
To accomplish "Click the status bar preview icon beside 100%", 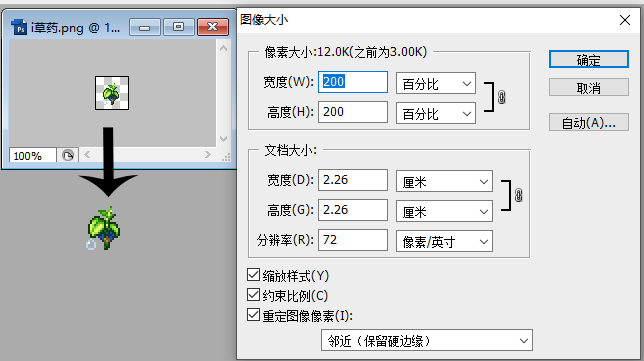I will pyautogui.click(x=67, y=155).
